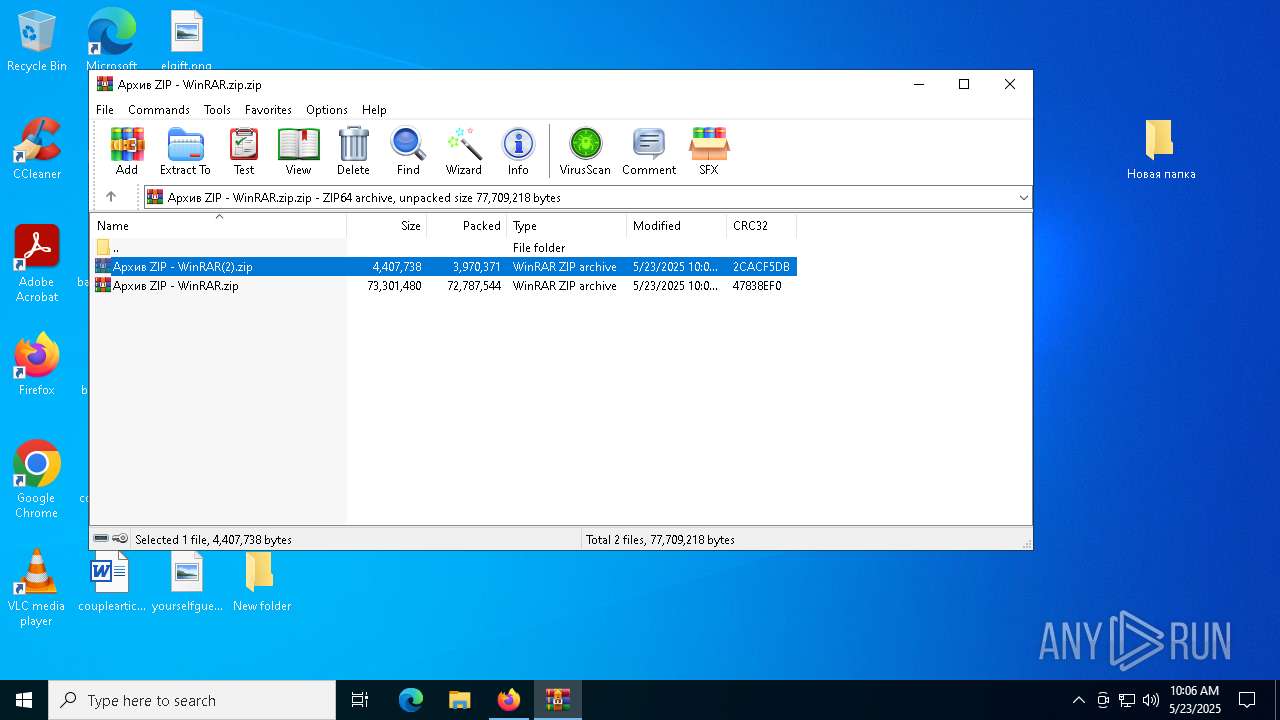Screen dimensions: 1280x720
Task: Open the taskbar clock and date
Action: 1195,700
